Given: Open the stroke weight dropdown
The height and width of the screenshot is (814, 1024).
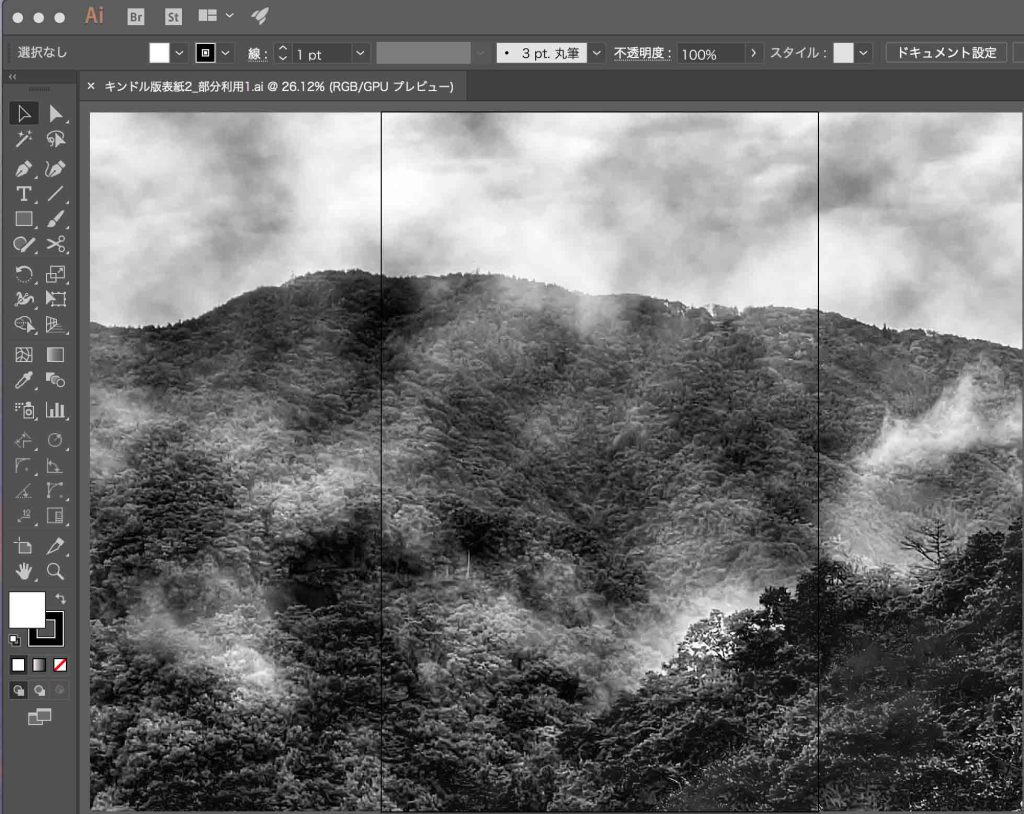Looking at the screenshot, I should [360, 53].
